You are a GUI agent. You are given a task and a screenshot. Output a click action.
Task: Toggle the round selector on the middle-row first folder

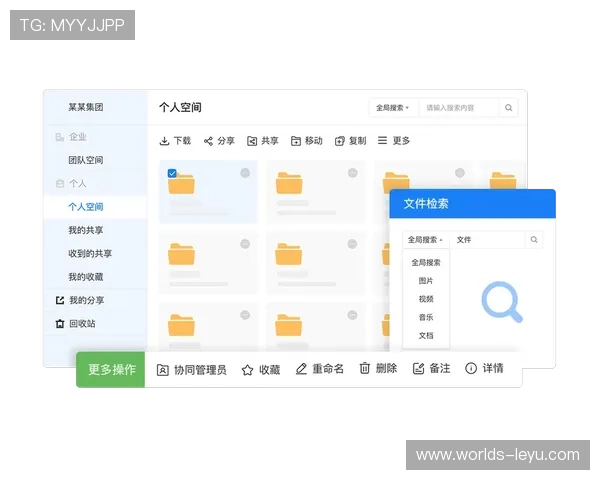coord(245,244)
